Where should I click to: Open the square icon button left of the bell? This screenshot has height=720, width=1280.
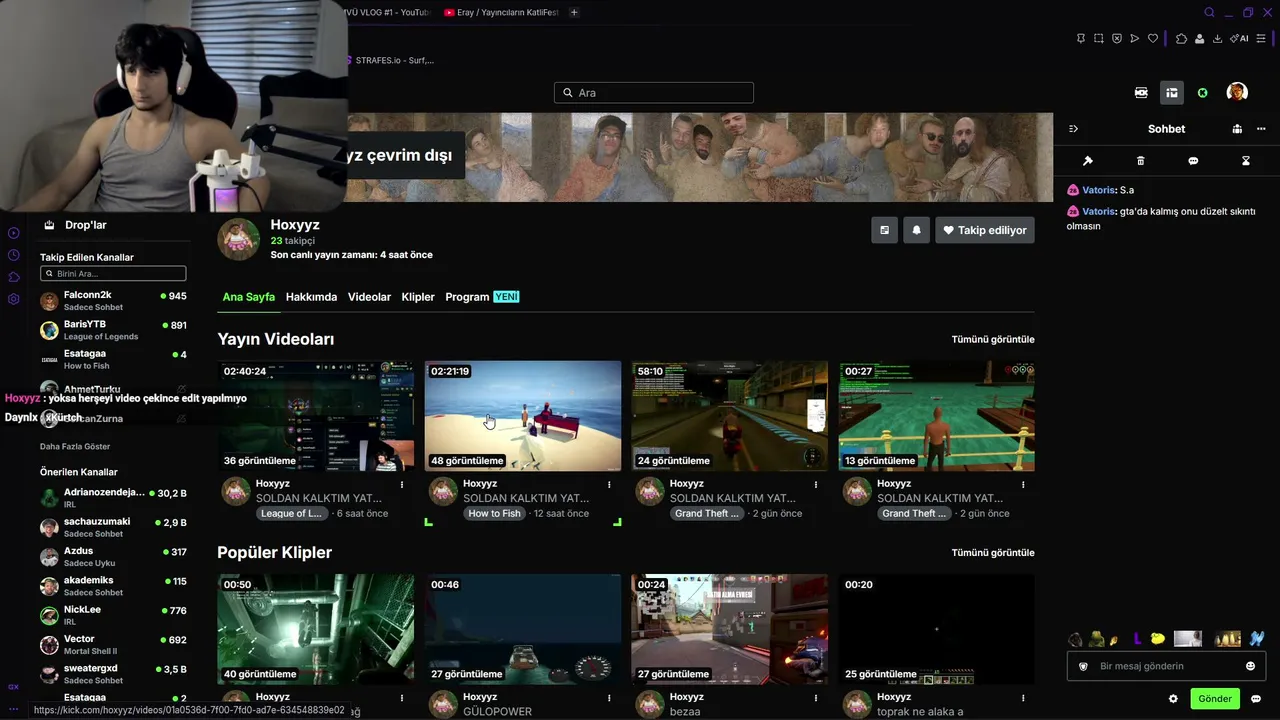pyautogui.click(x=884, y=230)
